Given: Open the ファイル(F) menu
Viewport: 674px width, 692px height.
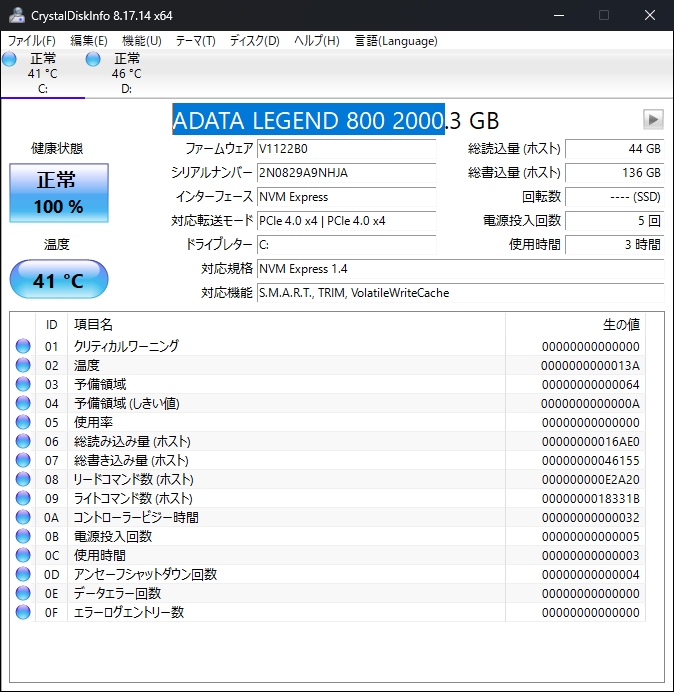Looking at the screenshot, I should click(32, 41).
